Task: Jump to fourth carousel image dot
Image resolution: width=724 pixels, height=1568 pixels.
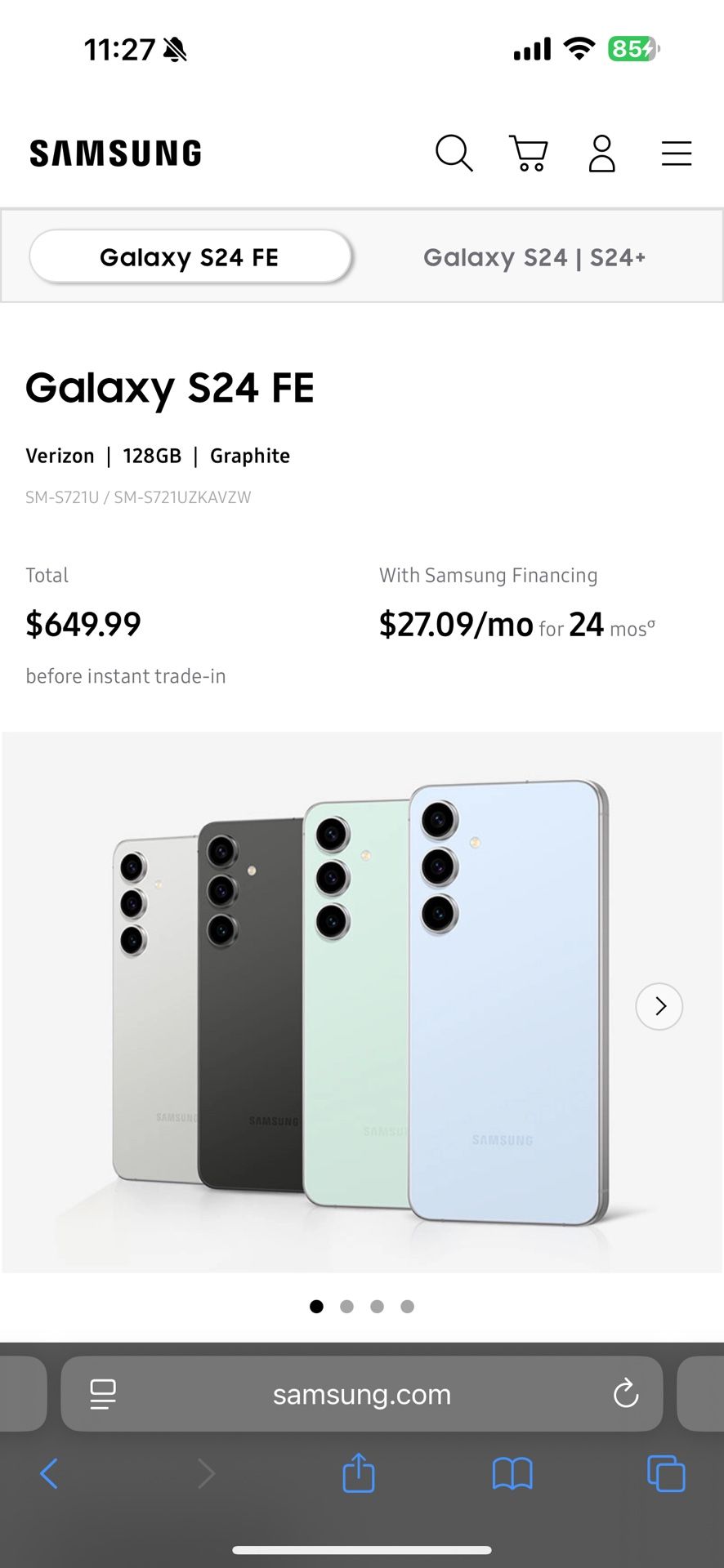Action: point(407,1307)
